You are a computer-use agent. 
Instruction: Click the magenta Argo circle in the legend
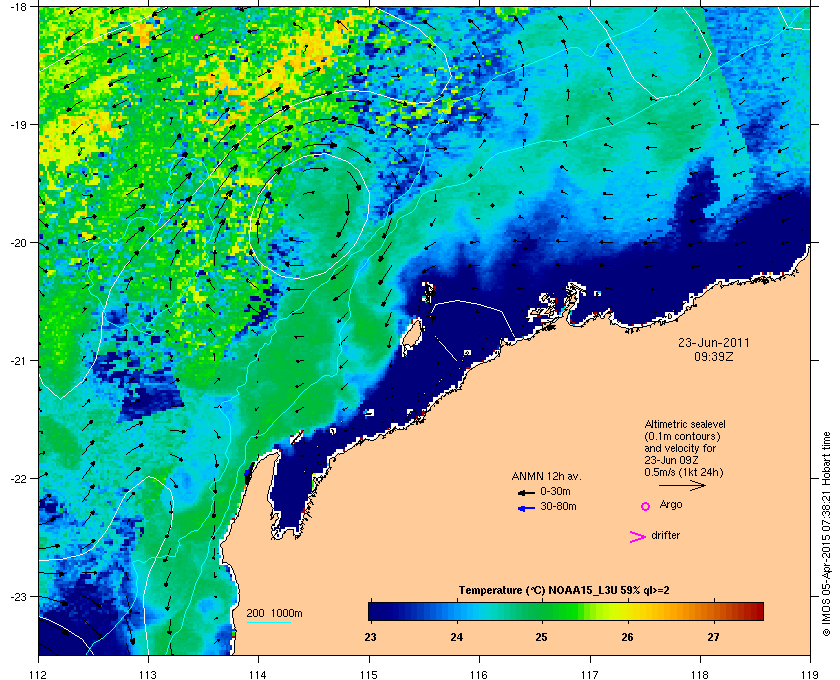tap(646, 506)
